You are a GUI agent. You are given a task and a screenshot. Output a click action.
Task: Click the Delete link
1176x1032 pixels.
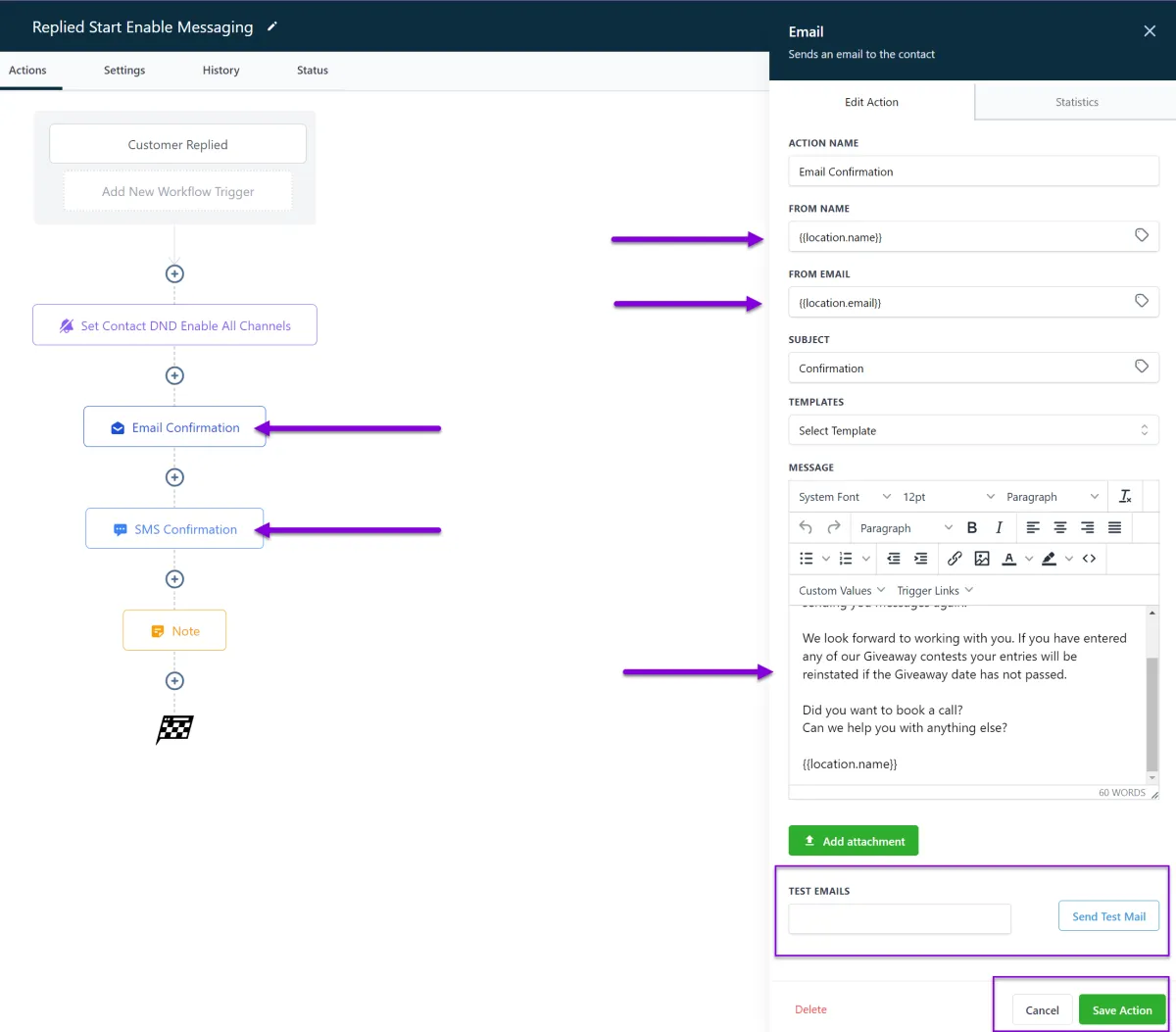pos(810,1009)
